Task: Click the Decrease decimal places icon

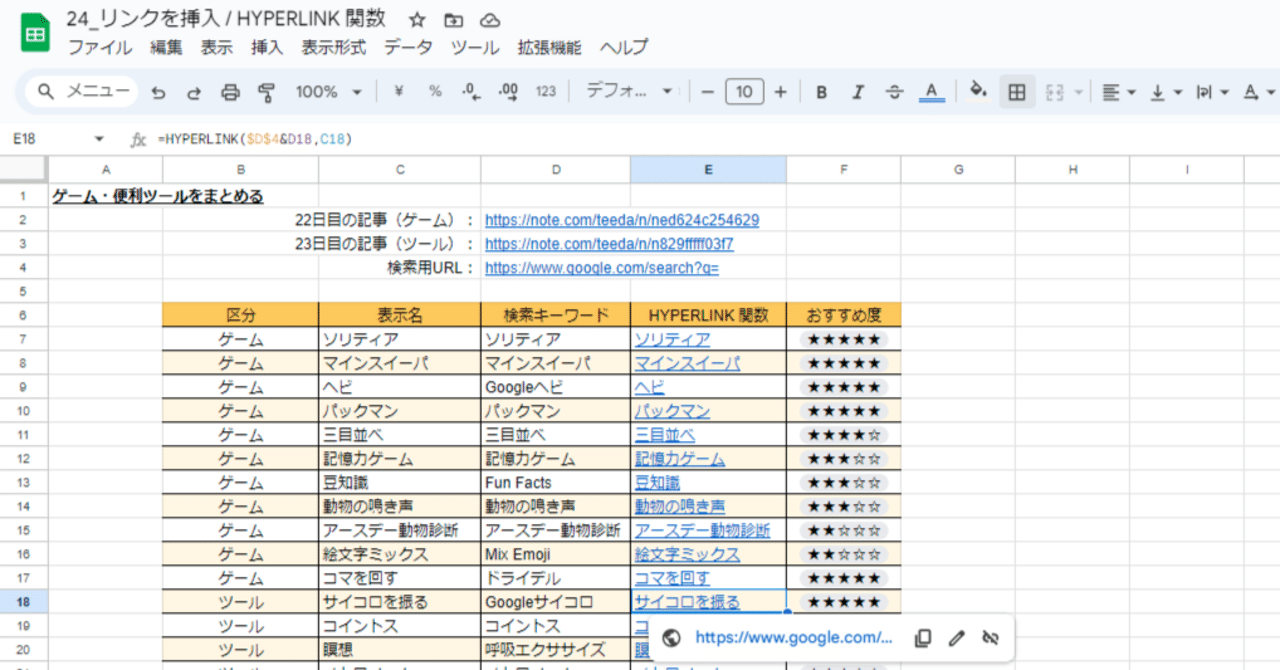Action: tap(469, 91)
